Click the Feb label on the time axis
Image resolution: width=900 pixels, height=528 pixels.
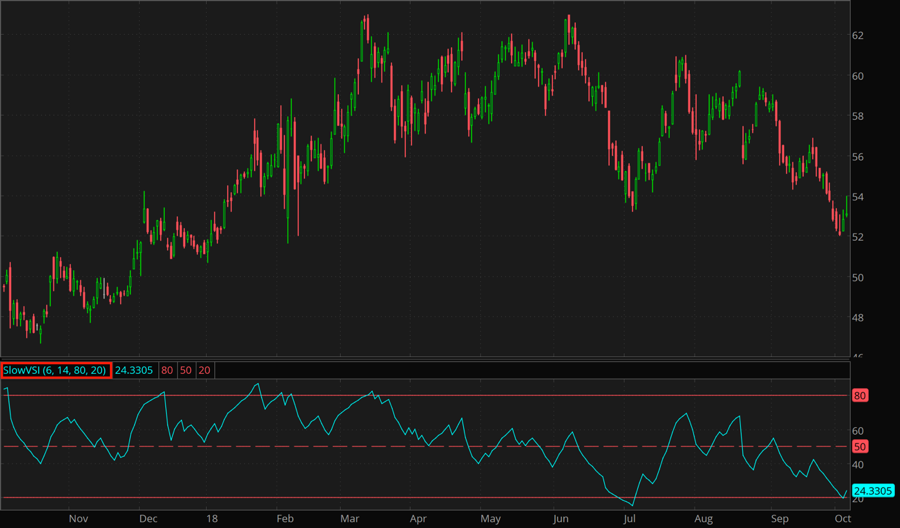point(284,519)
